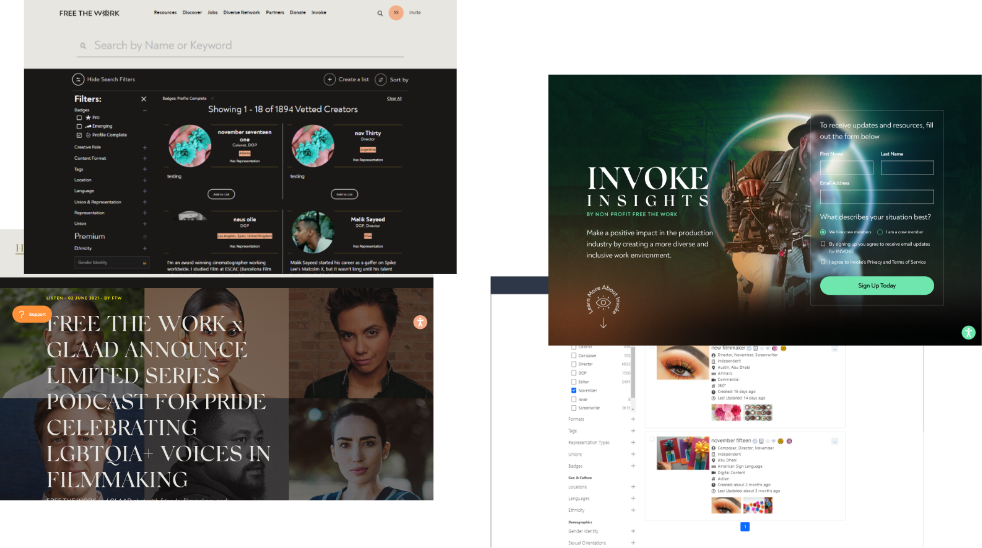Screen dimensions: 982x548
Task: Click the Hide Search Filters icon
Action: (x=78, y=79)
